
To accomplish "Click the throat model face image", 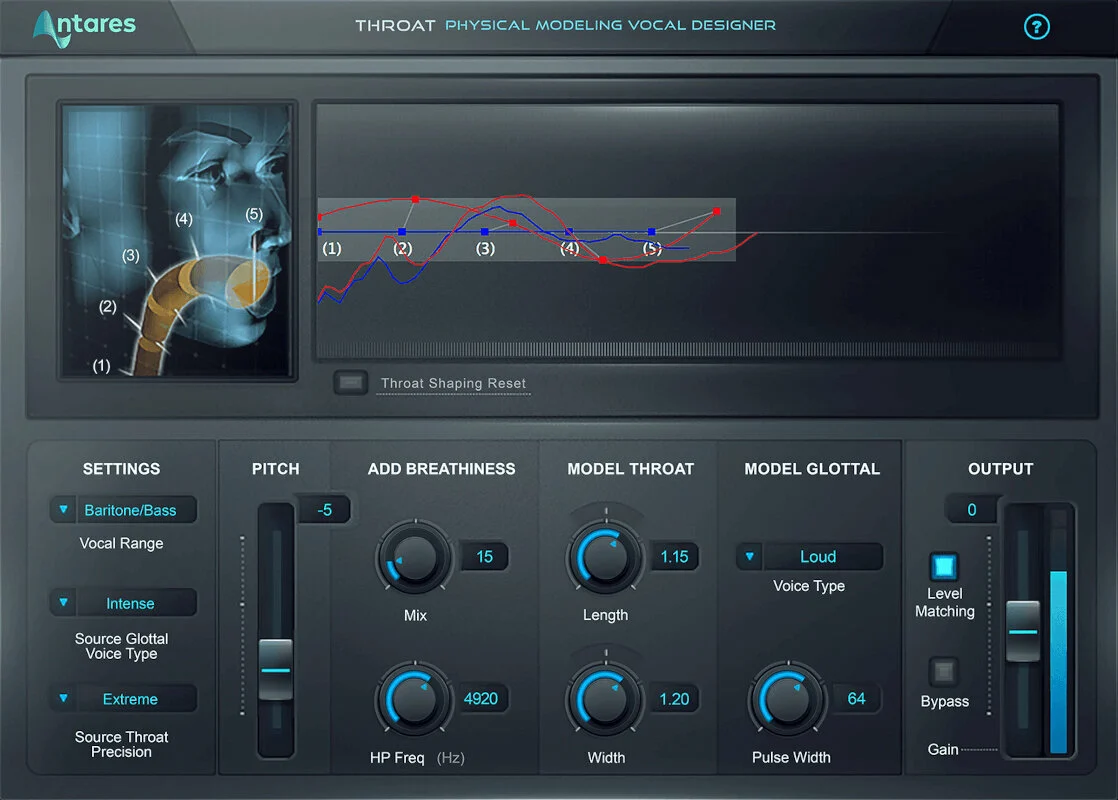I will tap(177, 240).
